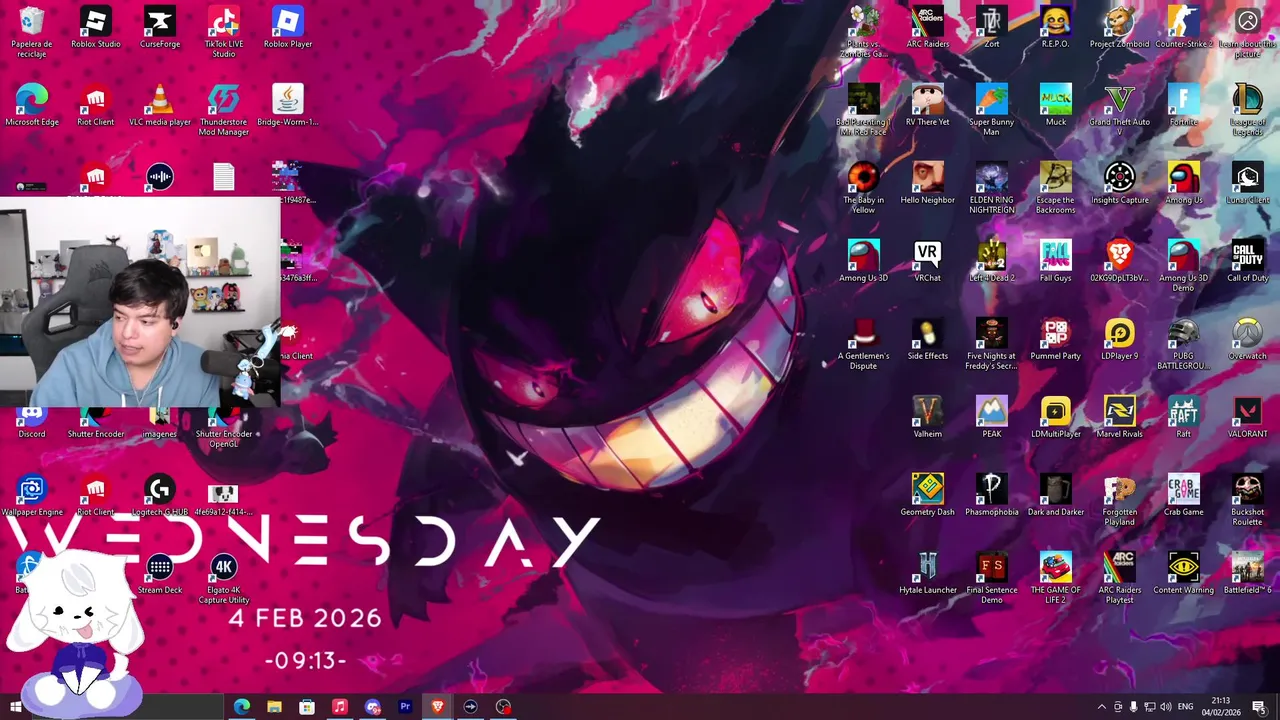The height and width of the screenshot is (720, 1280).
Task: Open the Papelera de reciclaje icon
Action: point(32,32)
